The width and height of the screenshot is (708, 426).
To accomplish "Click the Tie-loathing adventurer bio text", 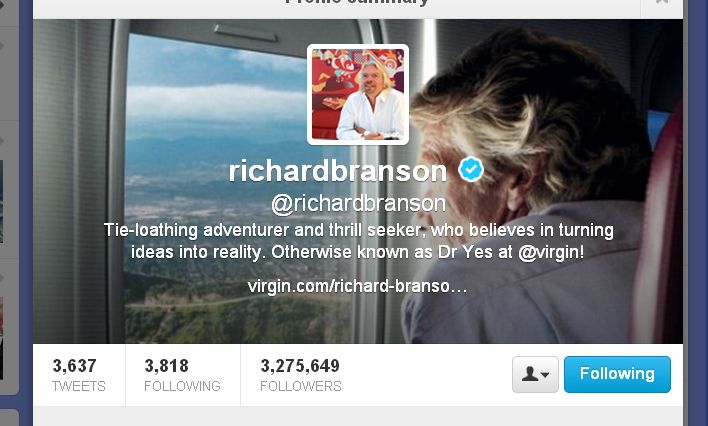I will (358, 241).
